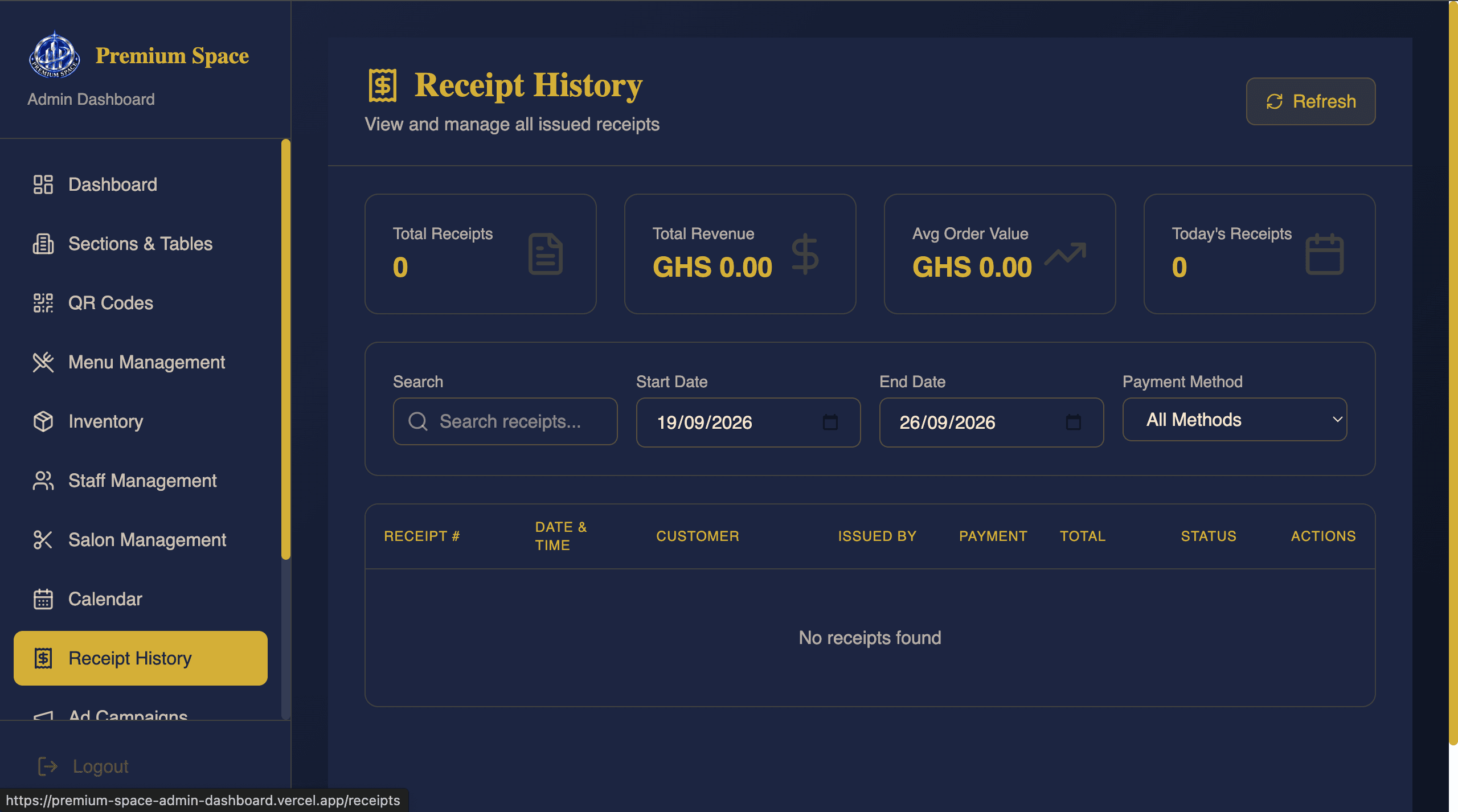Click the Calendar icon in sidebar
This screenshot has height=812, width=1458.
(43, 599)
